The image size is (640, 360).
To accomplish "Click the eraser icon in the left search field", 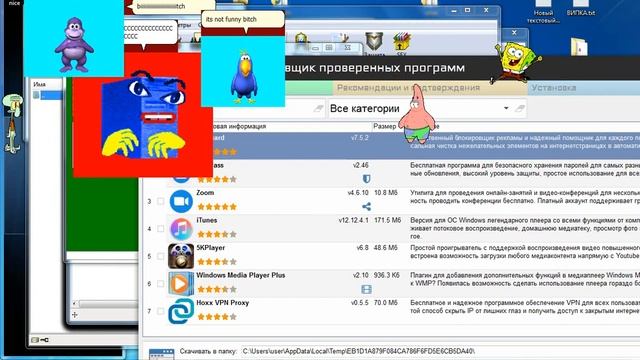I will click(x=318, y=109).
